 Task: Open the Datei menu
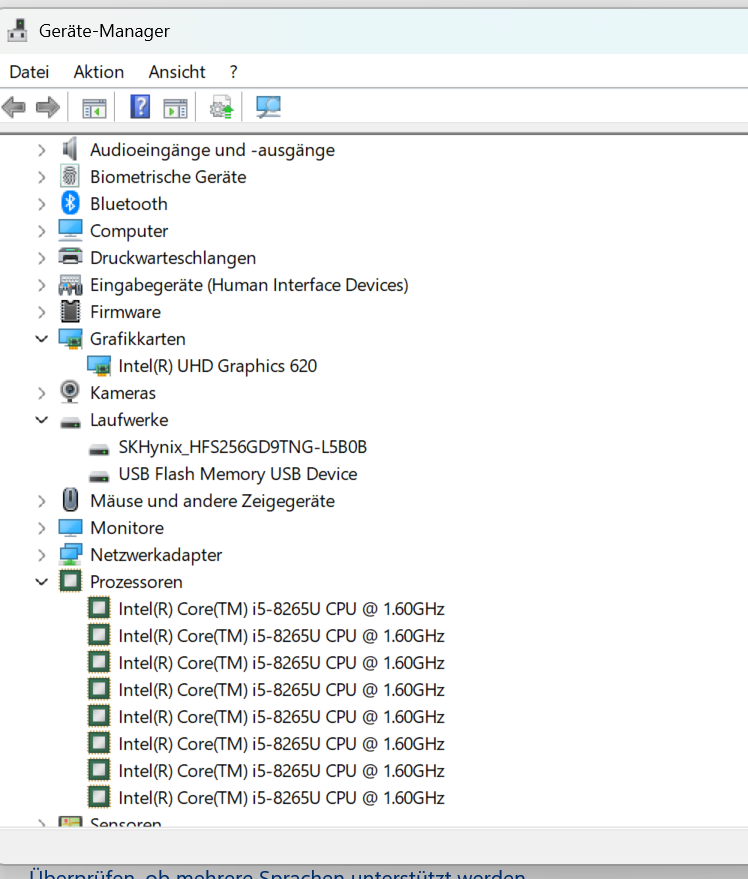click(29, 72)
